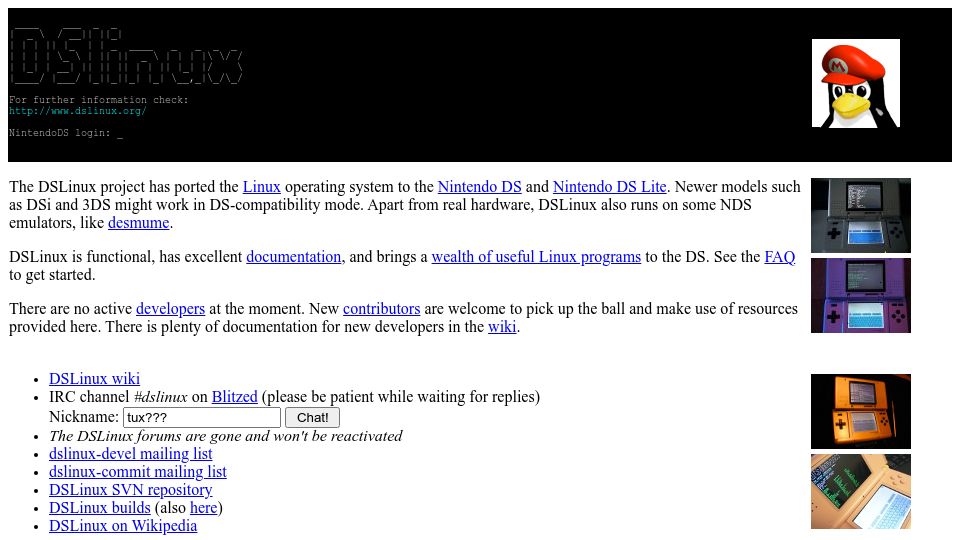Image resolution: width=960 pixels, height=540 pixels.
Task: Focus the Nickname input field
Action: click(x=202, y=418)
